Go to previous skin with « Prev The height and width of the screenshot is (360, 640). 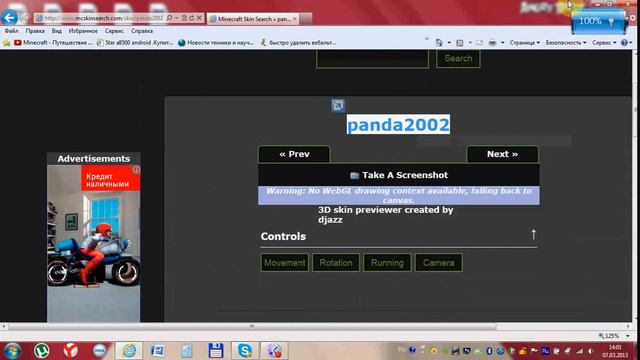[294, 154]
